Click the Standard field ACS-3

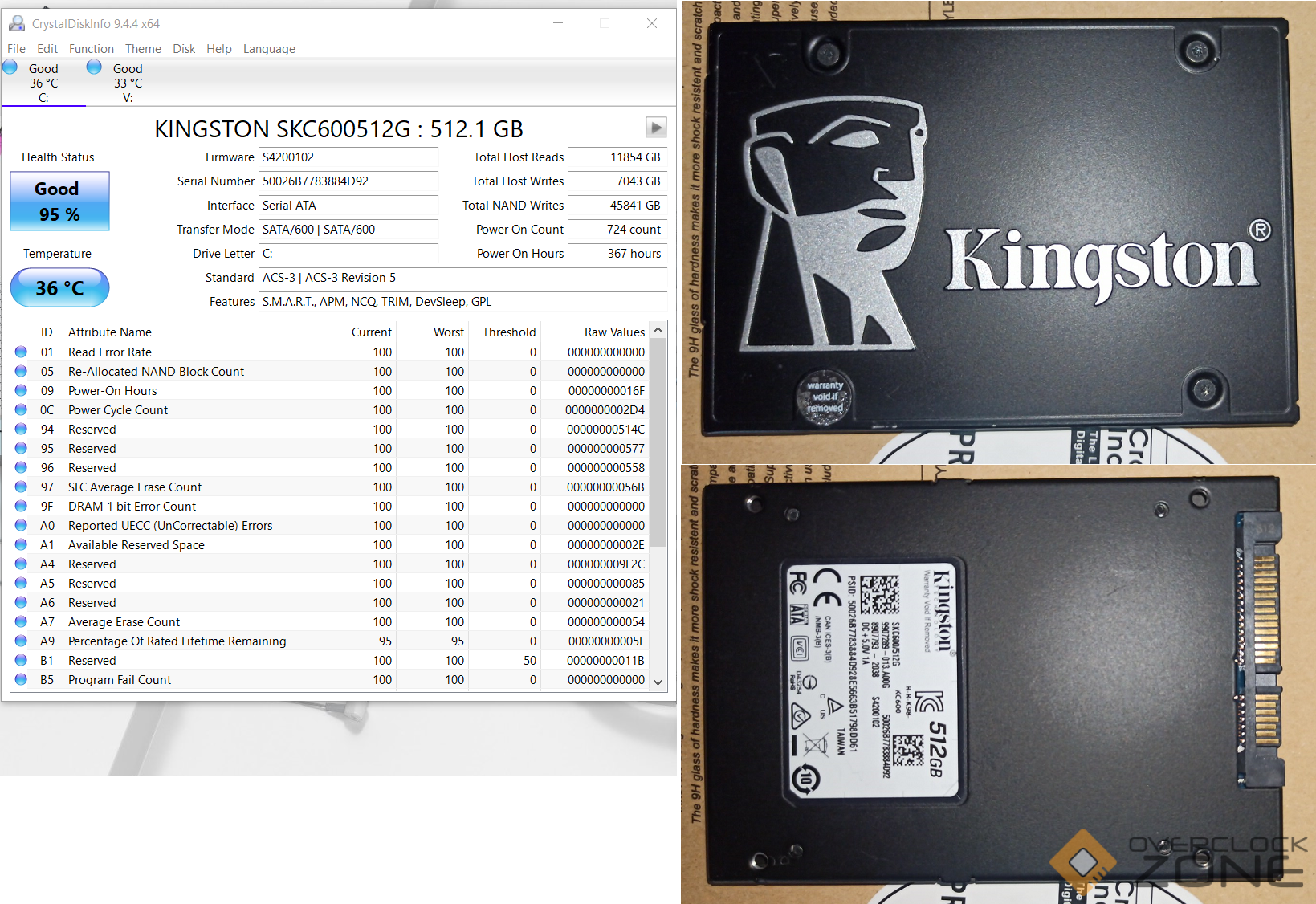pos(463,278)
